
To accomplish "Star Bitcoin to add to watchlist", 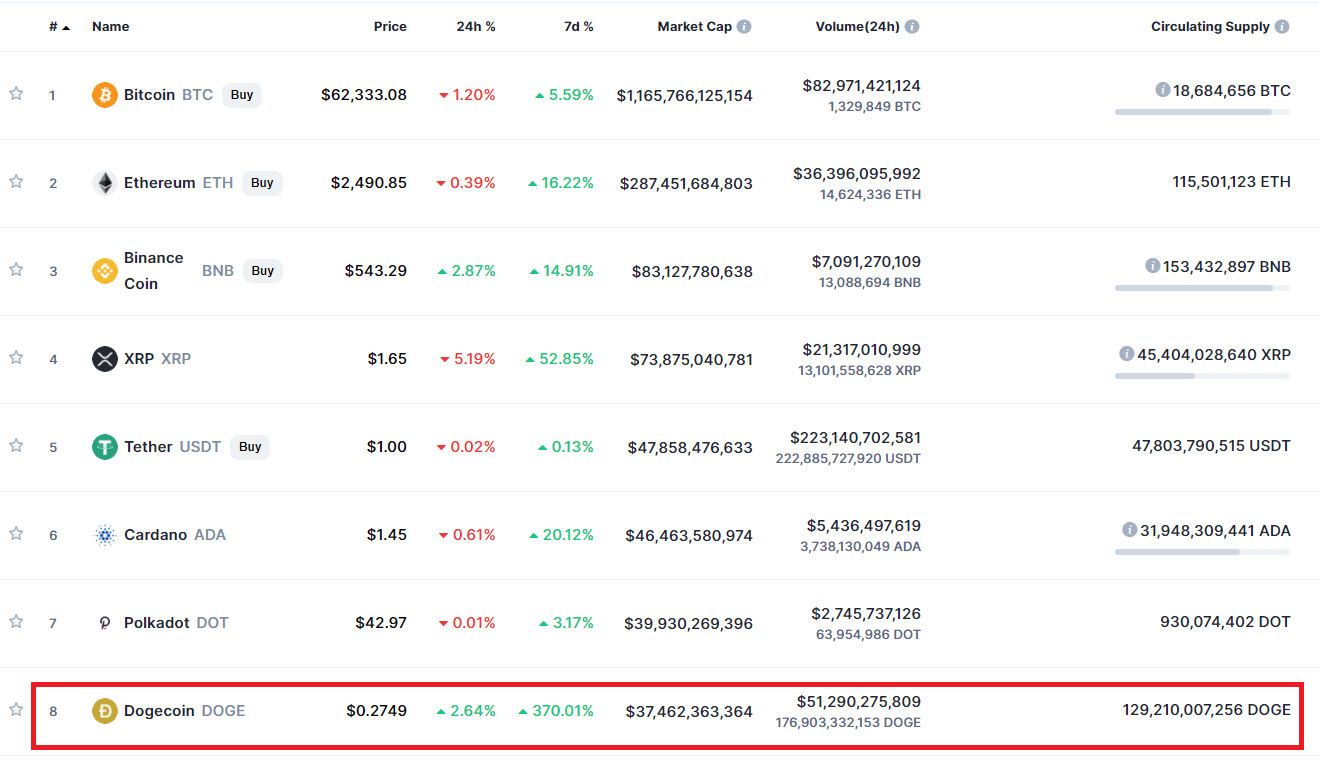I will [16, 94].
